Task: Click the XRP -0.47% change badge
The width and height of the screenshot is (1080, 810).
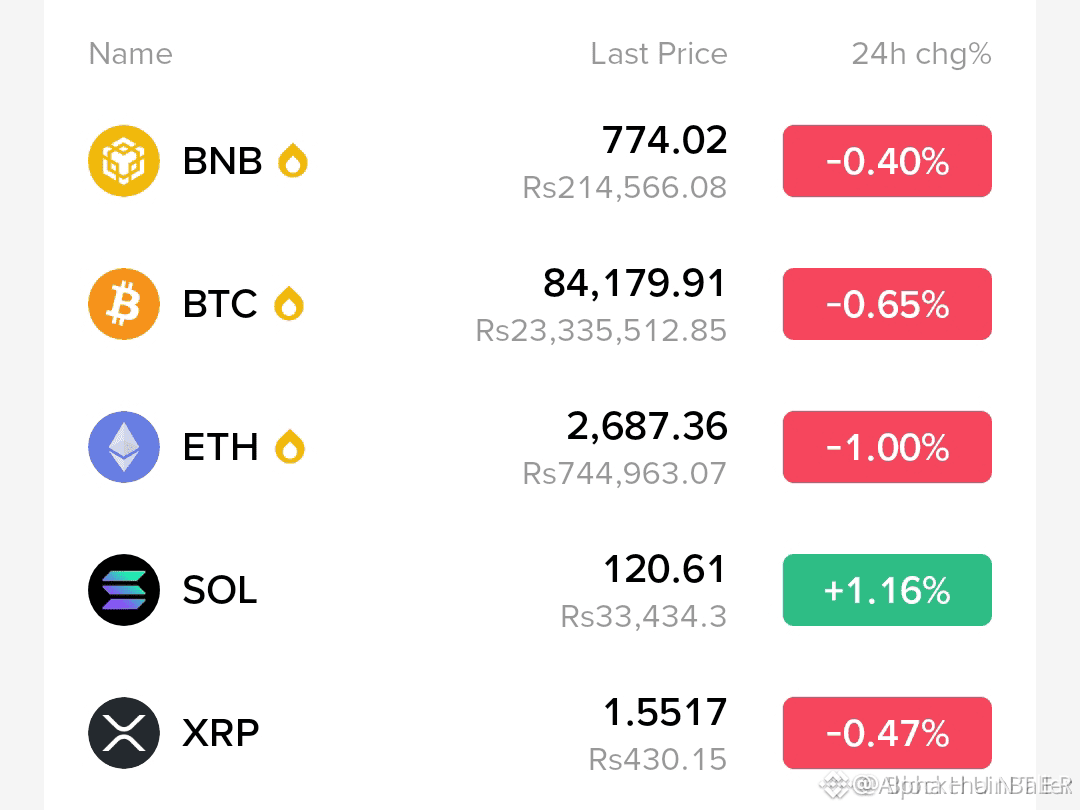Action: (887, 733)
